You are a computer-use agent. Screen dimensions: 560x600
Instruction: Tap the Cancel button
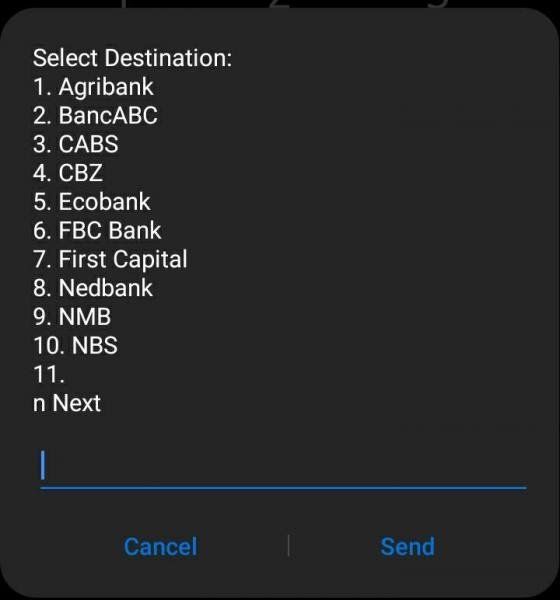pos(160,546)
